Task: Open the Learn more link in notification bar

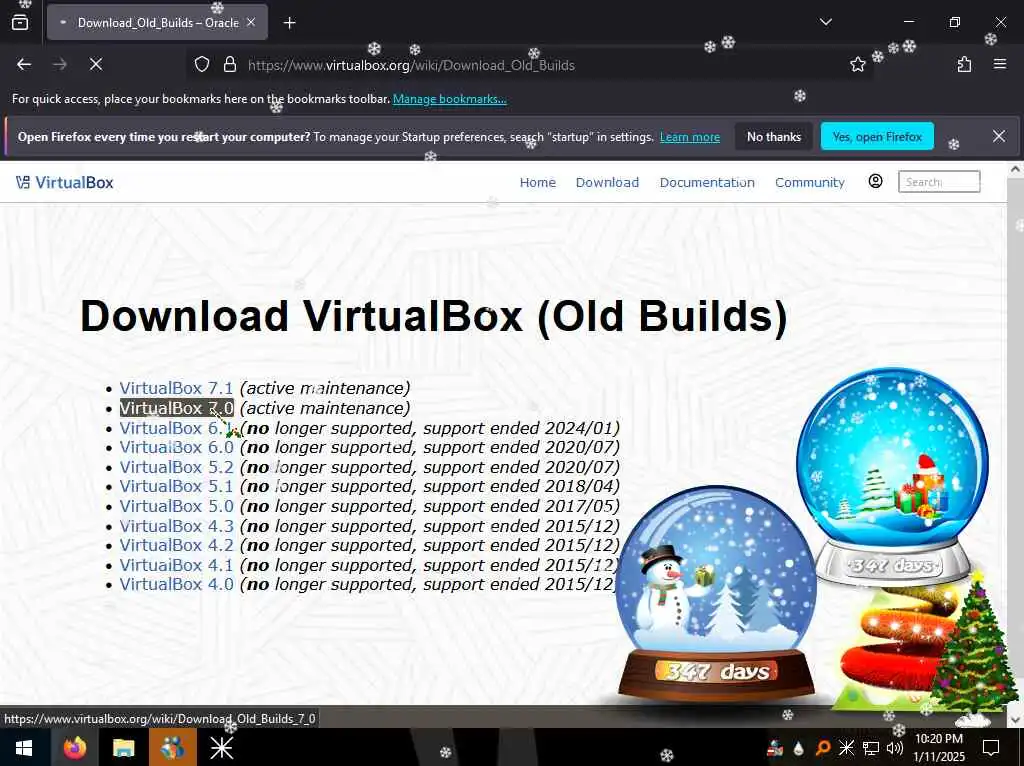Action: coord(690,137)
